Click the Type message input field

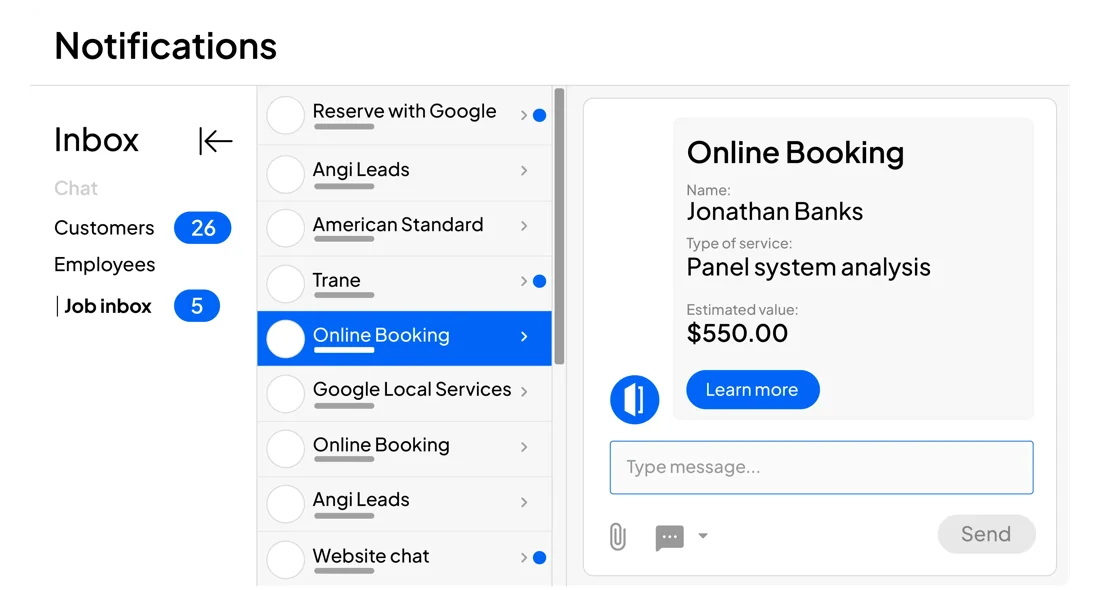coord(821,467)
